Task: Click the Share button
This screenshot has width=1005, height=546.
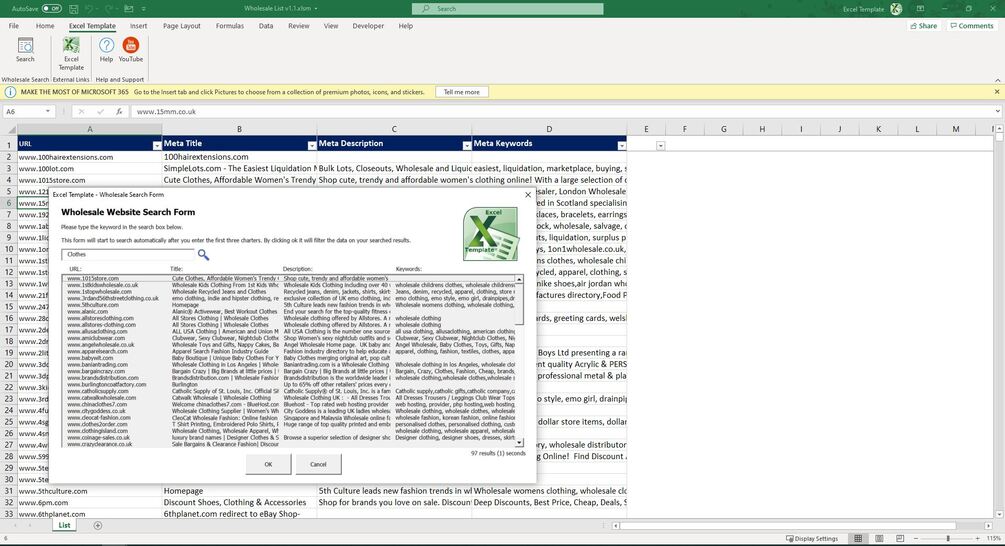Action: (924, 26)
